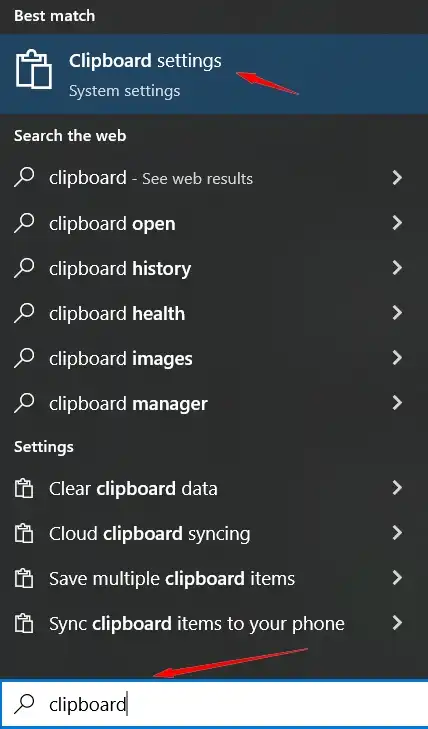Open Clear clipboard data setting
Screen dimensions: 428x729
[x=214, y=488]
